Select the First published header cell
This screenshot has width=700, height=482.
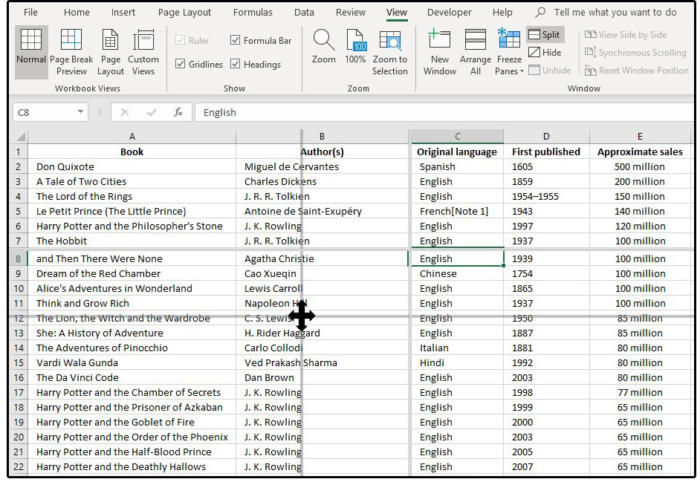click(546, 152)
